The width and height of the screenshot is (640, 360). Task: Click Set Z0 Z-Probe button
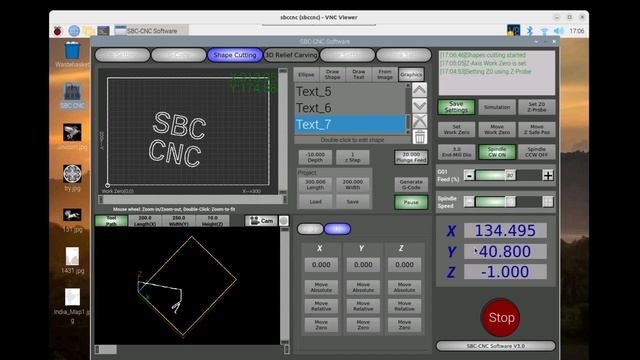536,107
